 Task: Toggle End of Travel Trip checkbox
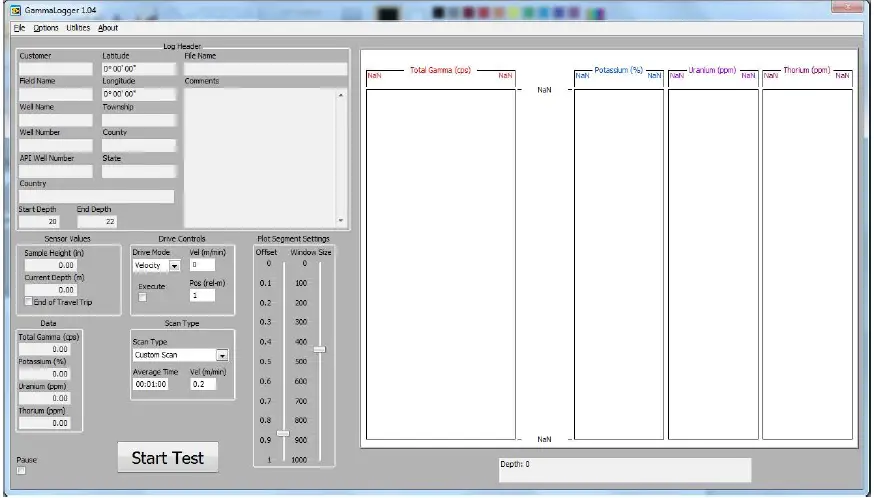[28, 301]
